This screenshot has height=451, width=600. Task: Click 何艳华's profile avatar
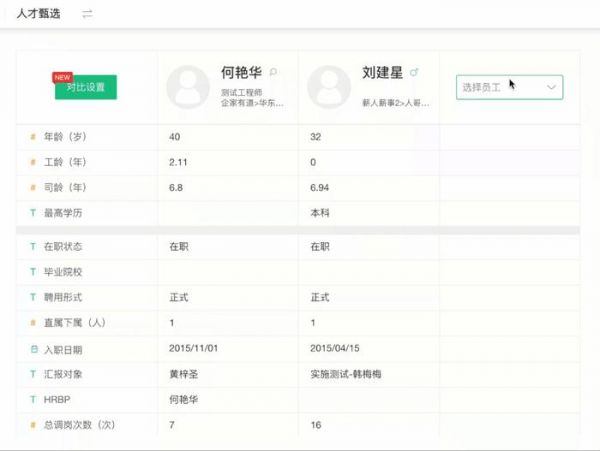coord(187,87)
